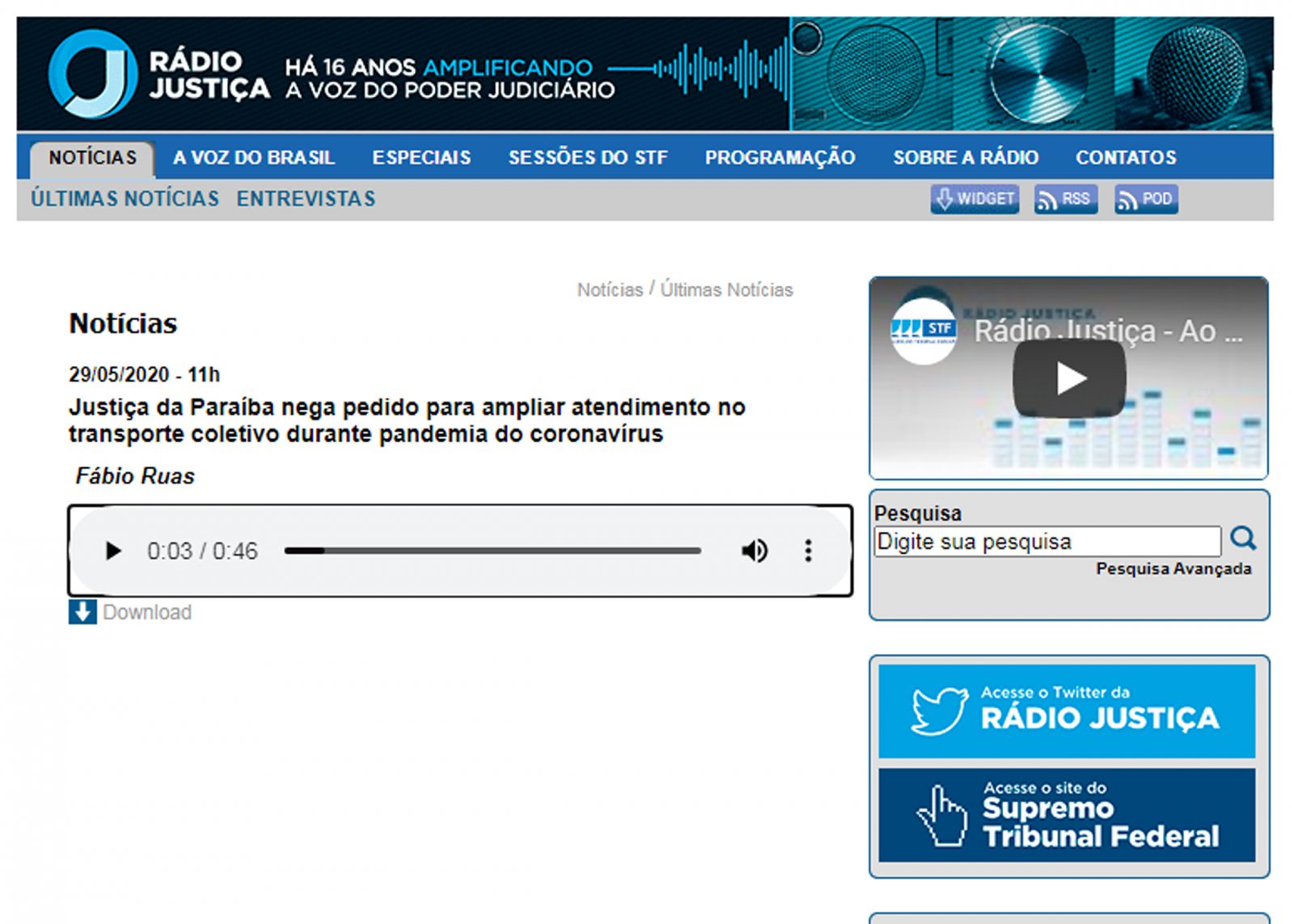
Task: Open the Rádio Justiça Twitter banner
Action: click(x=1067, y=711)
